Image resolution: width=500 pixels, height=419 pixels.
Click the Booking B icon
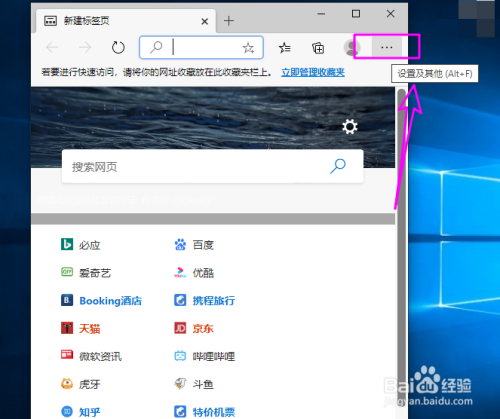point(67,300)
